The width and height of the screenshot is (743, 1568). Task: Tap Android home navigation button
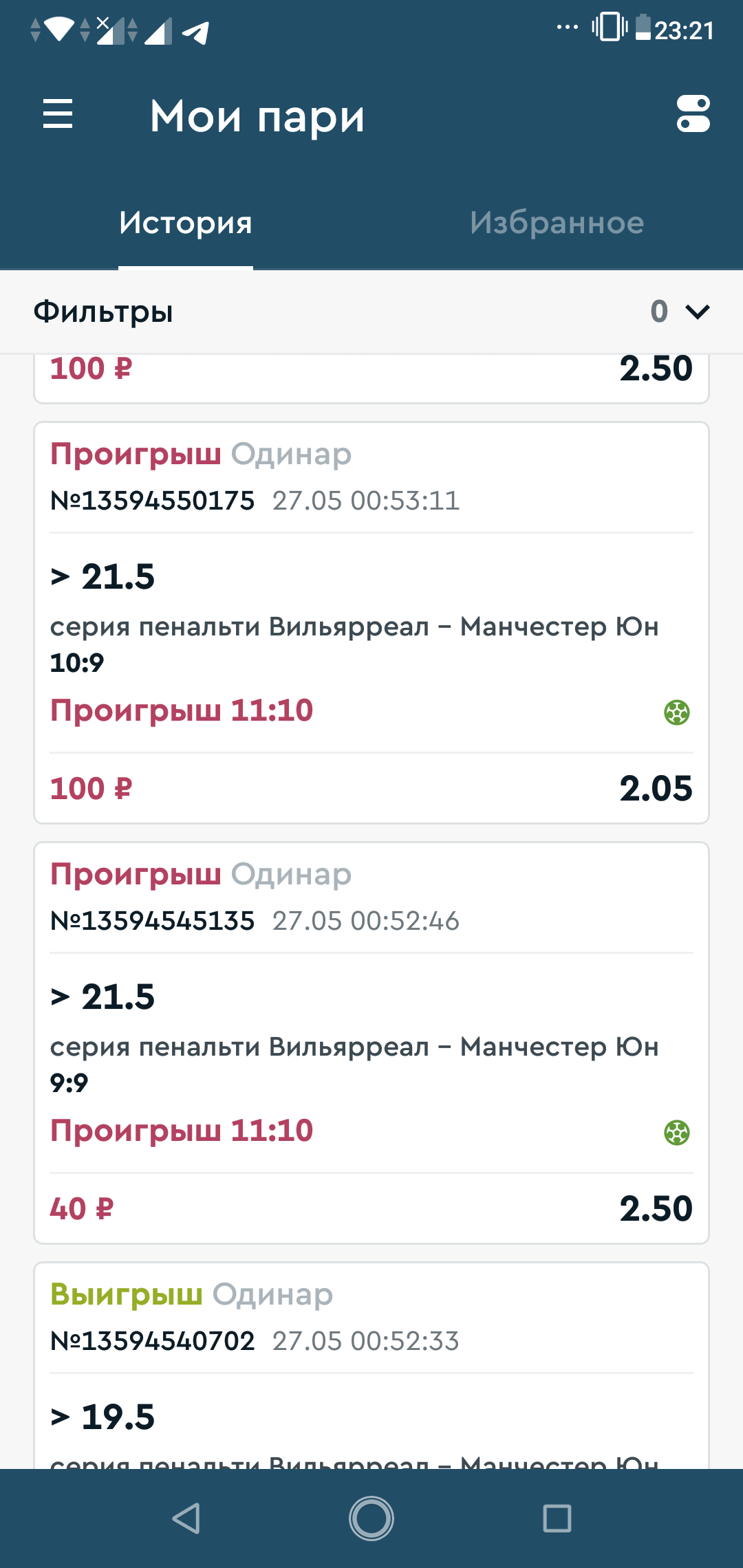pos(371,1518)
